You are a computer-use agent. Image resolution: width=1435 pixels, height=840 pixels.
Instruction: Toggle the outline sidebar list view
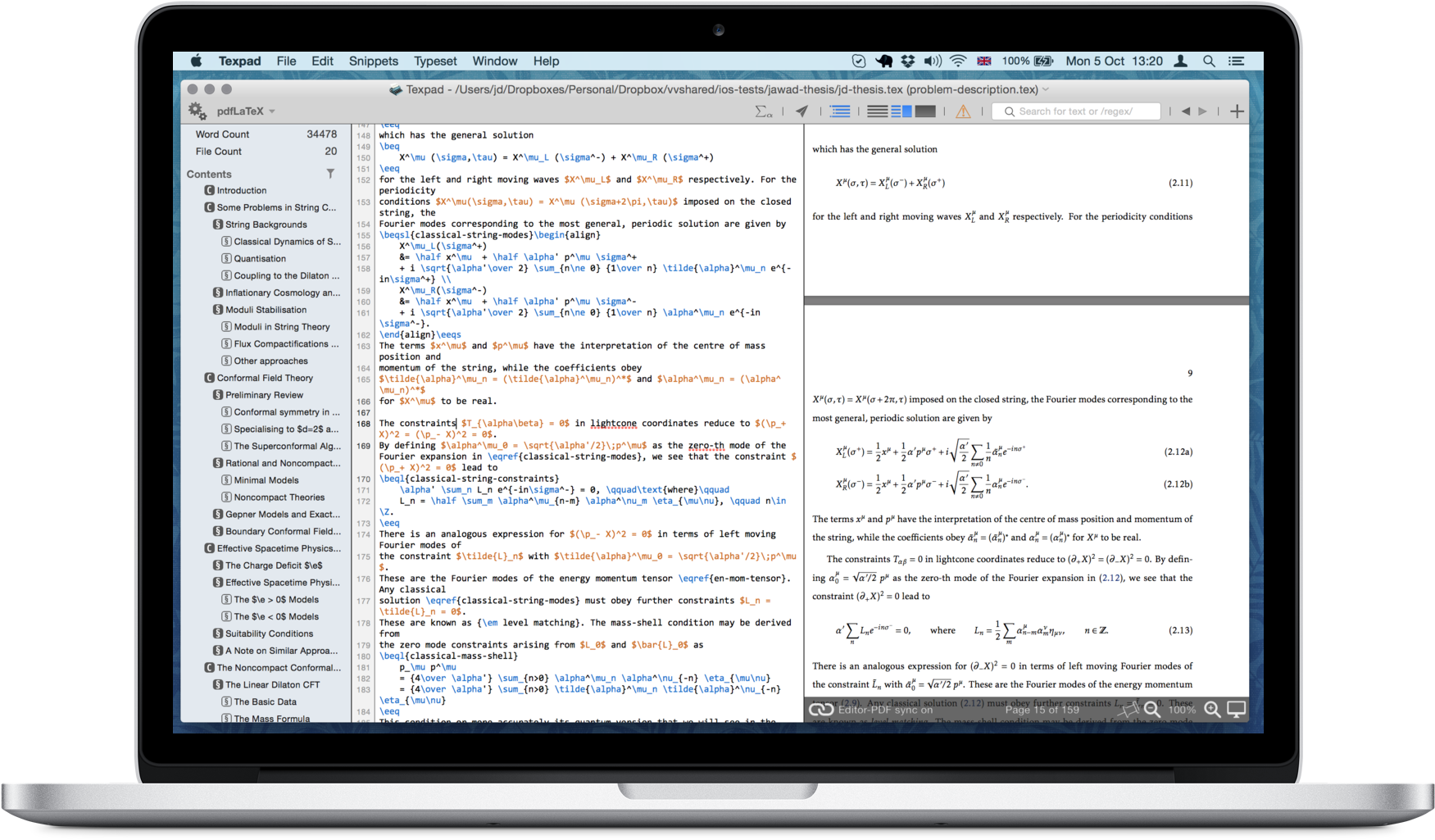[840, 111]
